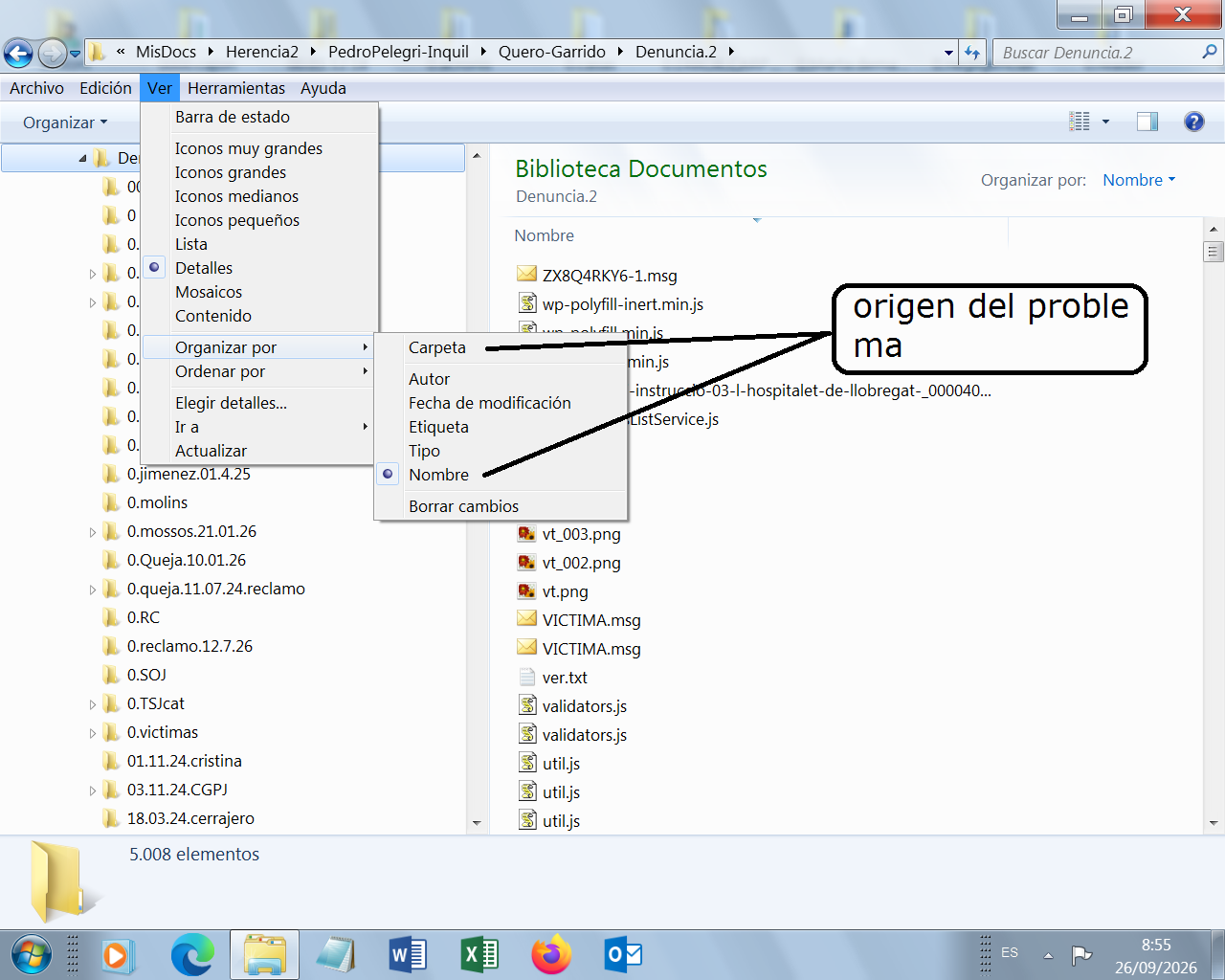Click the Organizar toolbar button
The image size is (1225, 980).
[x=65, y=122]
